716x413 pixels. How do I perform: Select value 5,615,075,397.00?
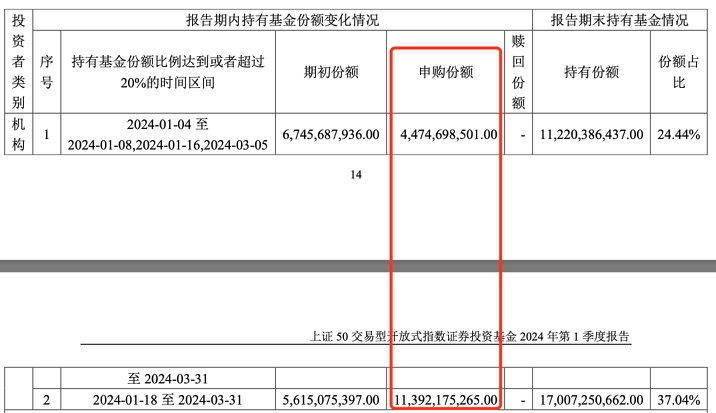(x=331, y=400)
